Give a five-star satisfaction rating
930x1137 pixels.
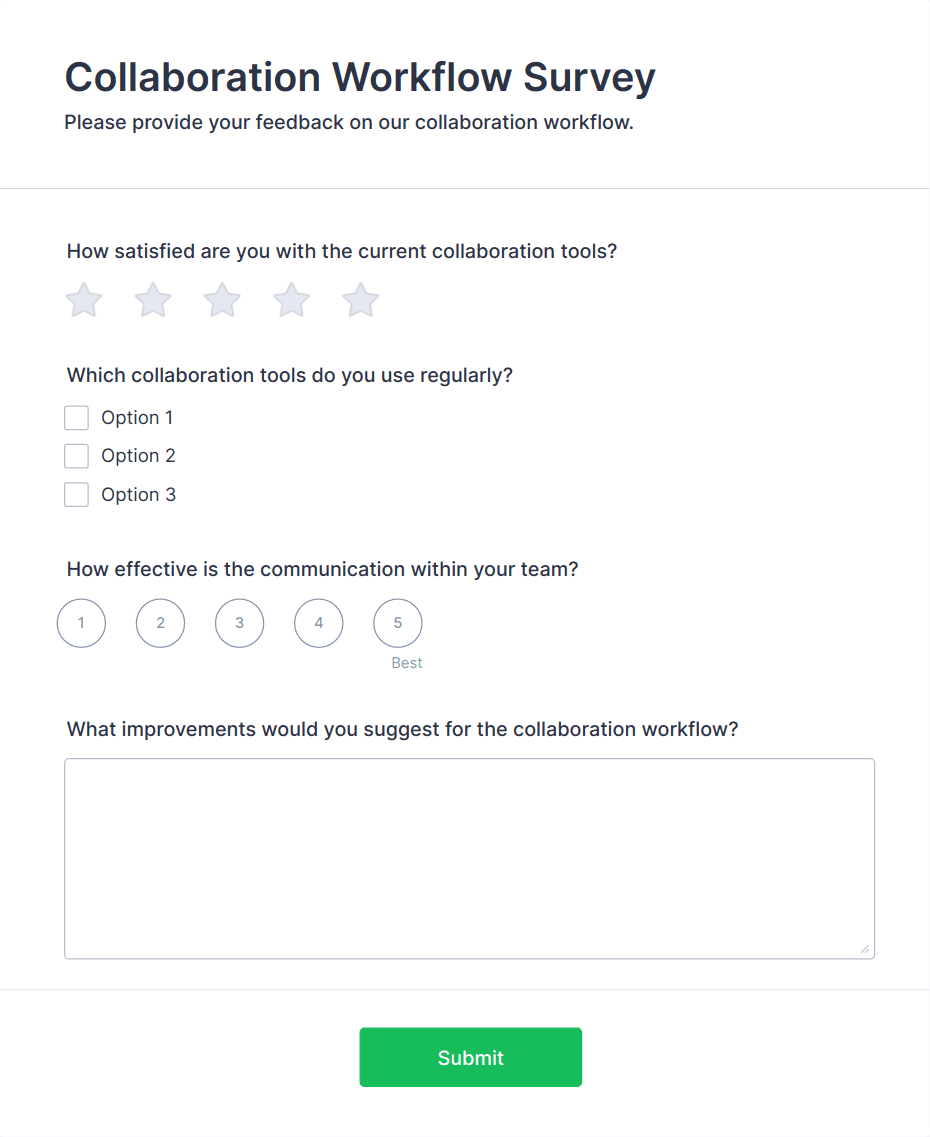point(359,300)
